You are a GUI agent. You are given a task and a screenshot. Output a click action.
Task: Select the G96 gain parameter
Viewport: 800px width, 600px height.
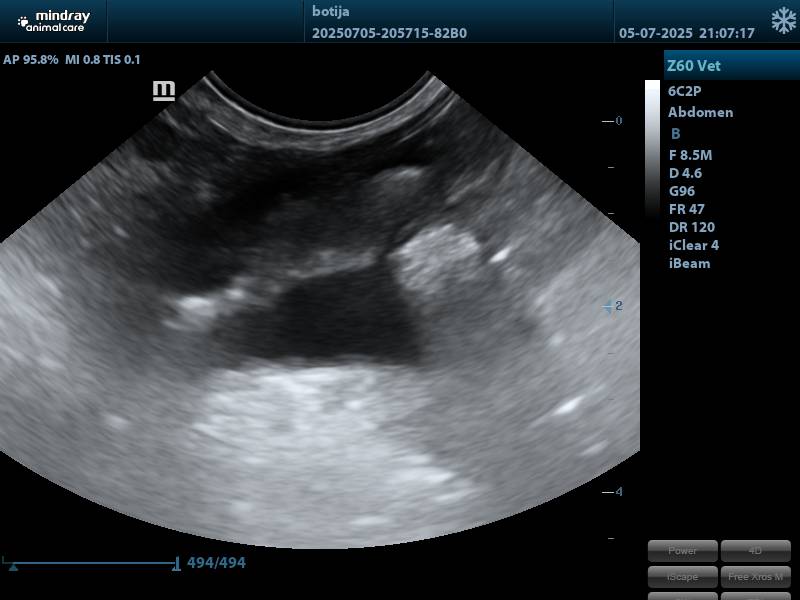[x=682, y=191]
